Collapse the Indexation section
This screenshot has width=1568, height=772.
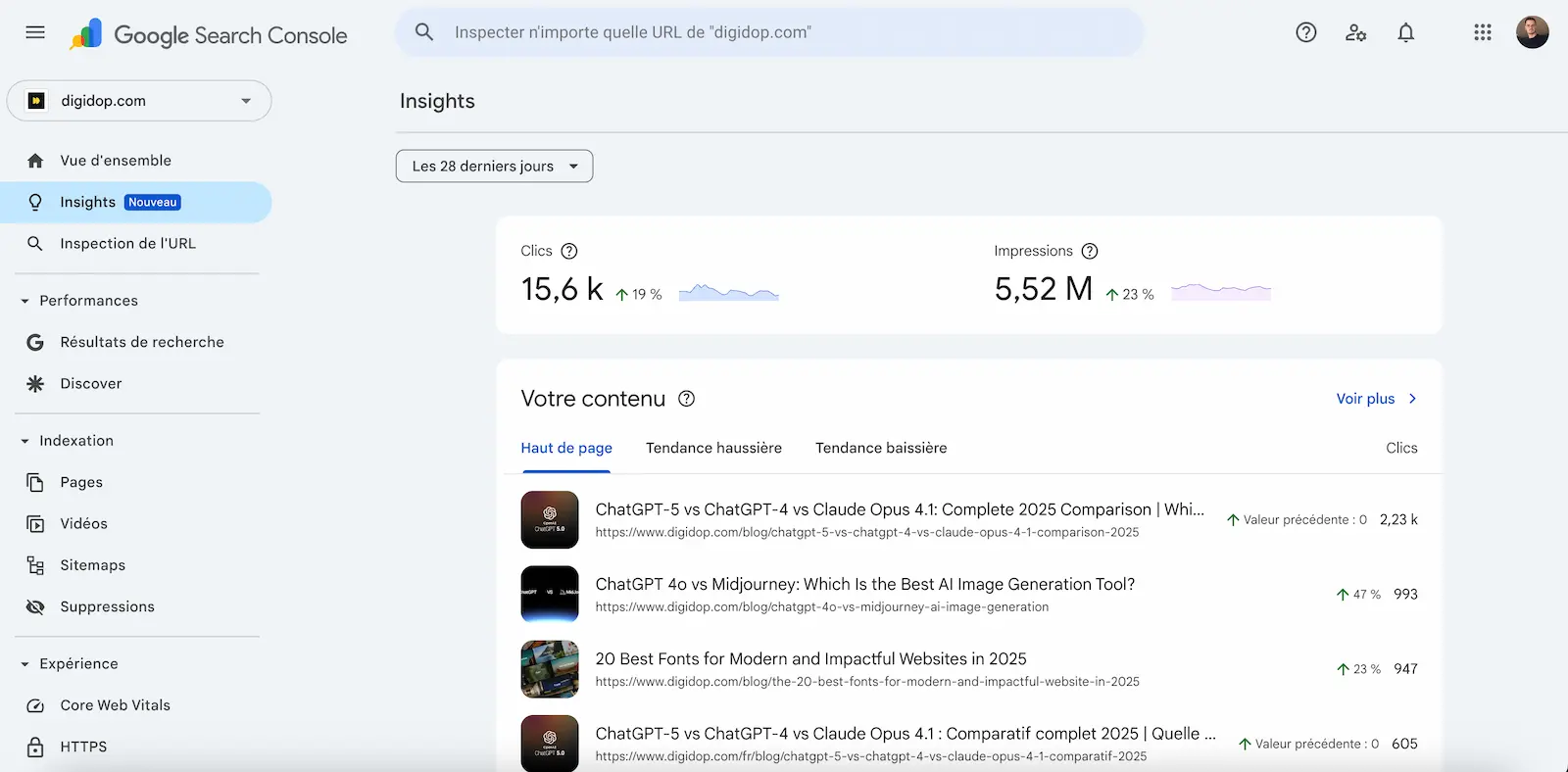point(24,441)
